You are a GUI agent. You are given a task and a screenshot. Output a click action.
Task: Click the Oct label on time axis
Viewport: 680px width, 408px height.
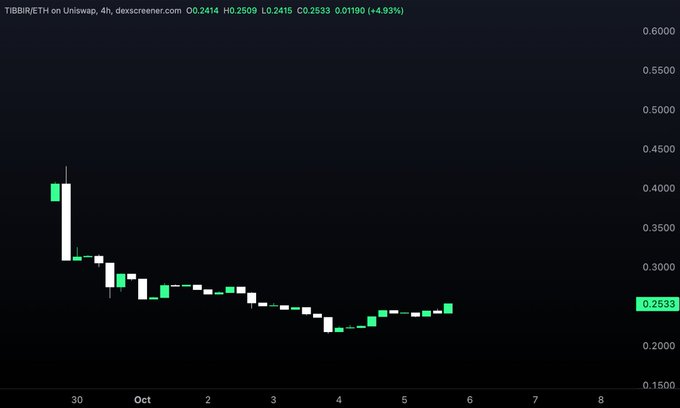142,400
